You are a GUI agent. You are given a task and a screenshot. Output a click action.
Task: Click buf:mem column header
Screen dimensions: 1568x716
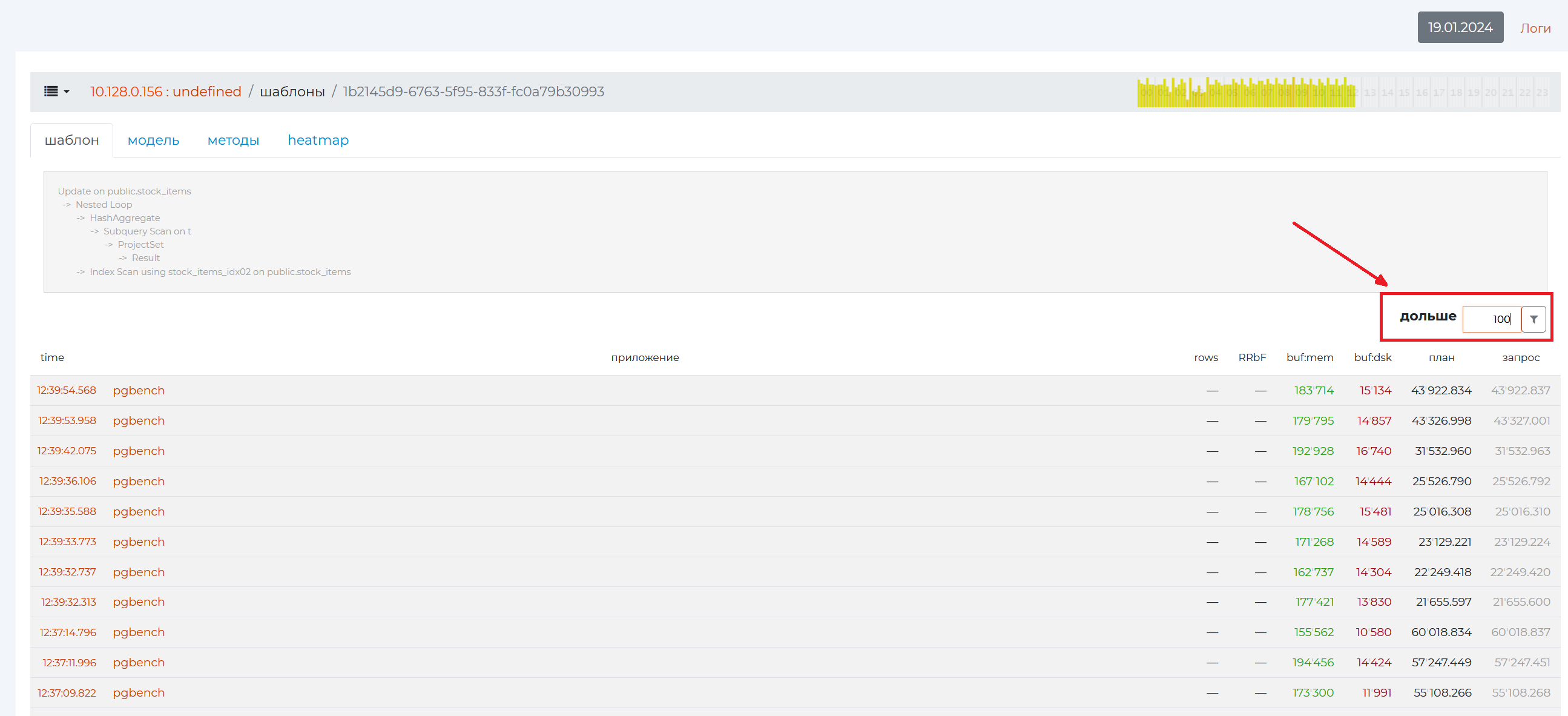click(1309, 357)
